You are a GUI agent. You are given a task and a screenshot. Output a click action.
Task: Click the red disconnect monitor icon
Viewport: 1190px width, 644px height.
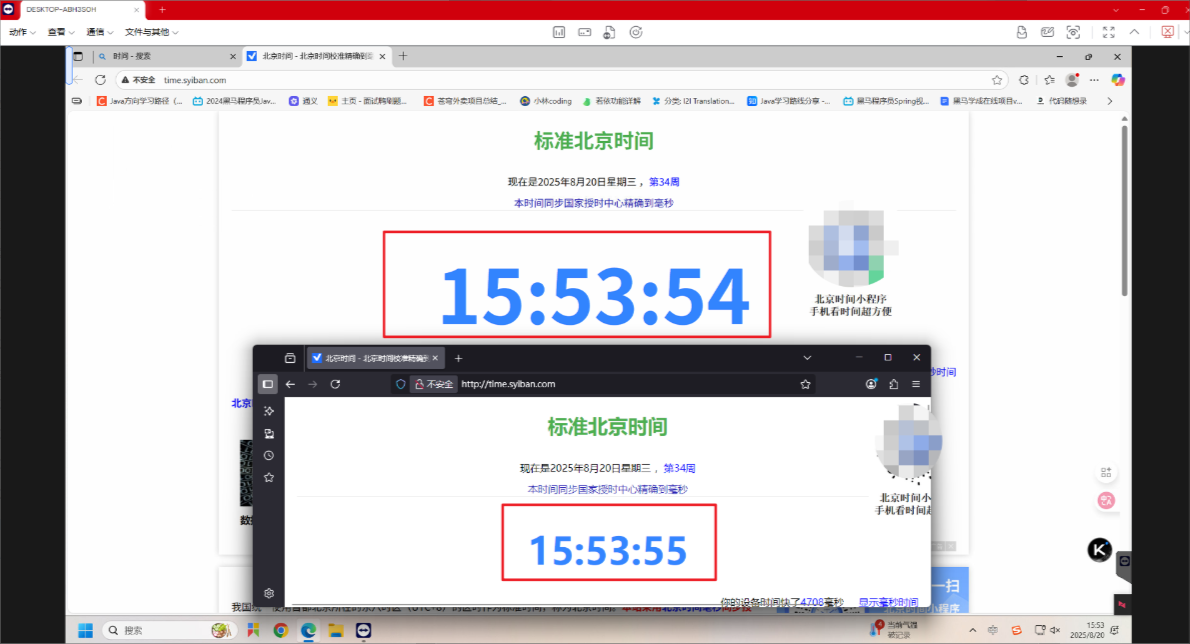coord(1167,31)
